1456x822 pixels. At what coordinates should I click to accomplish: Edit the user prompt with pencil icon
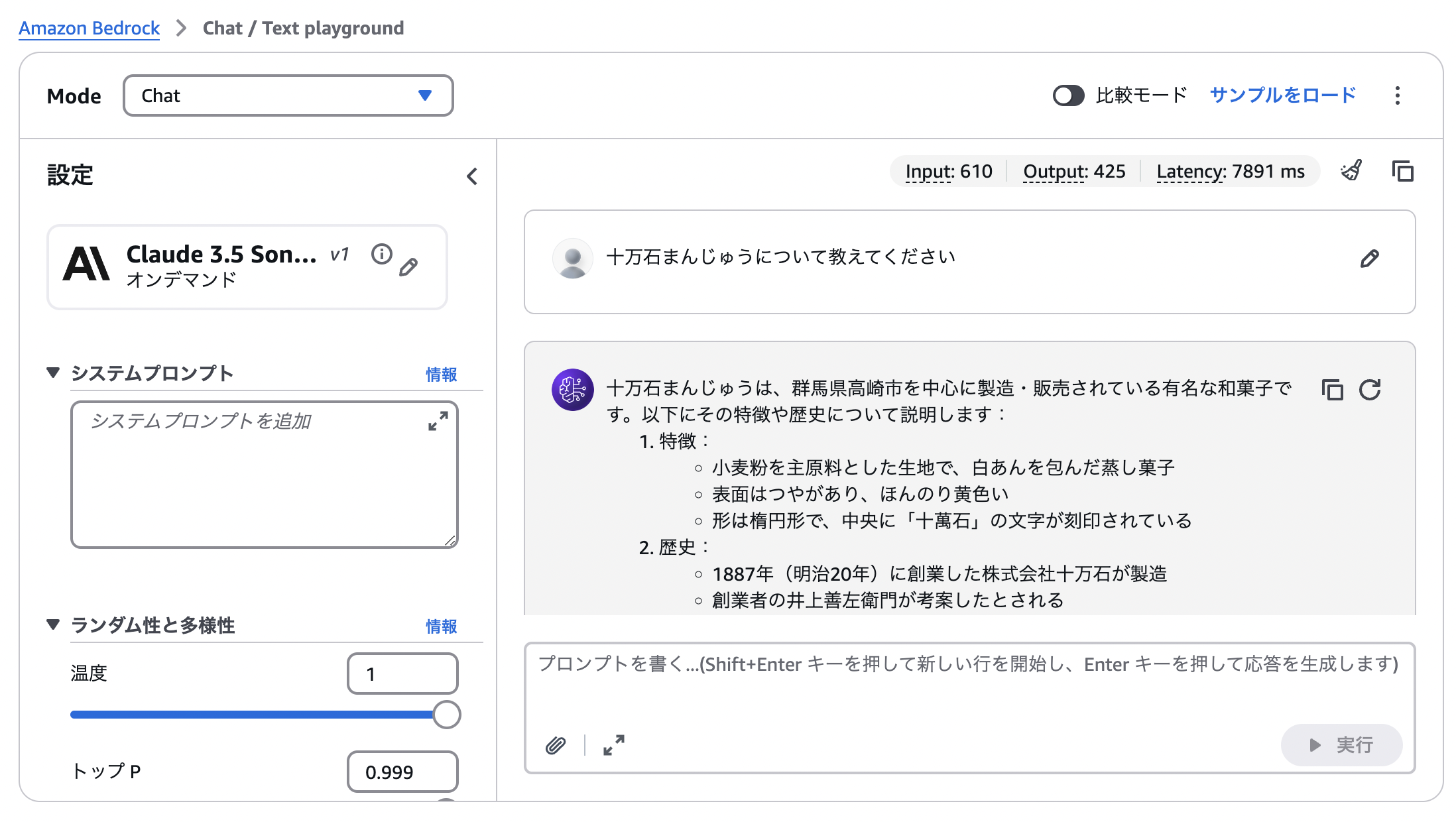(x=1369, y=259)
